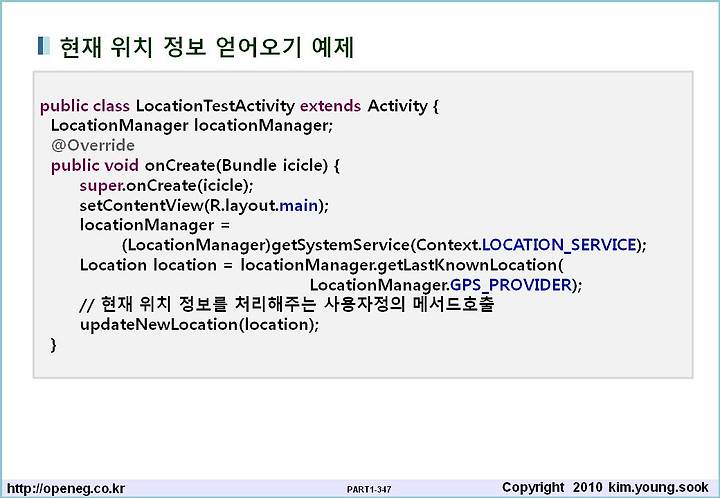Click the '@Override' annotation
Image resolution: width=720 pixels, height=498 pixels.
pos(93,145)
